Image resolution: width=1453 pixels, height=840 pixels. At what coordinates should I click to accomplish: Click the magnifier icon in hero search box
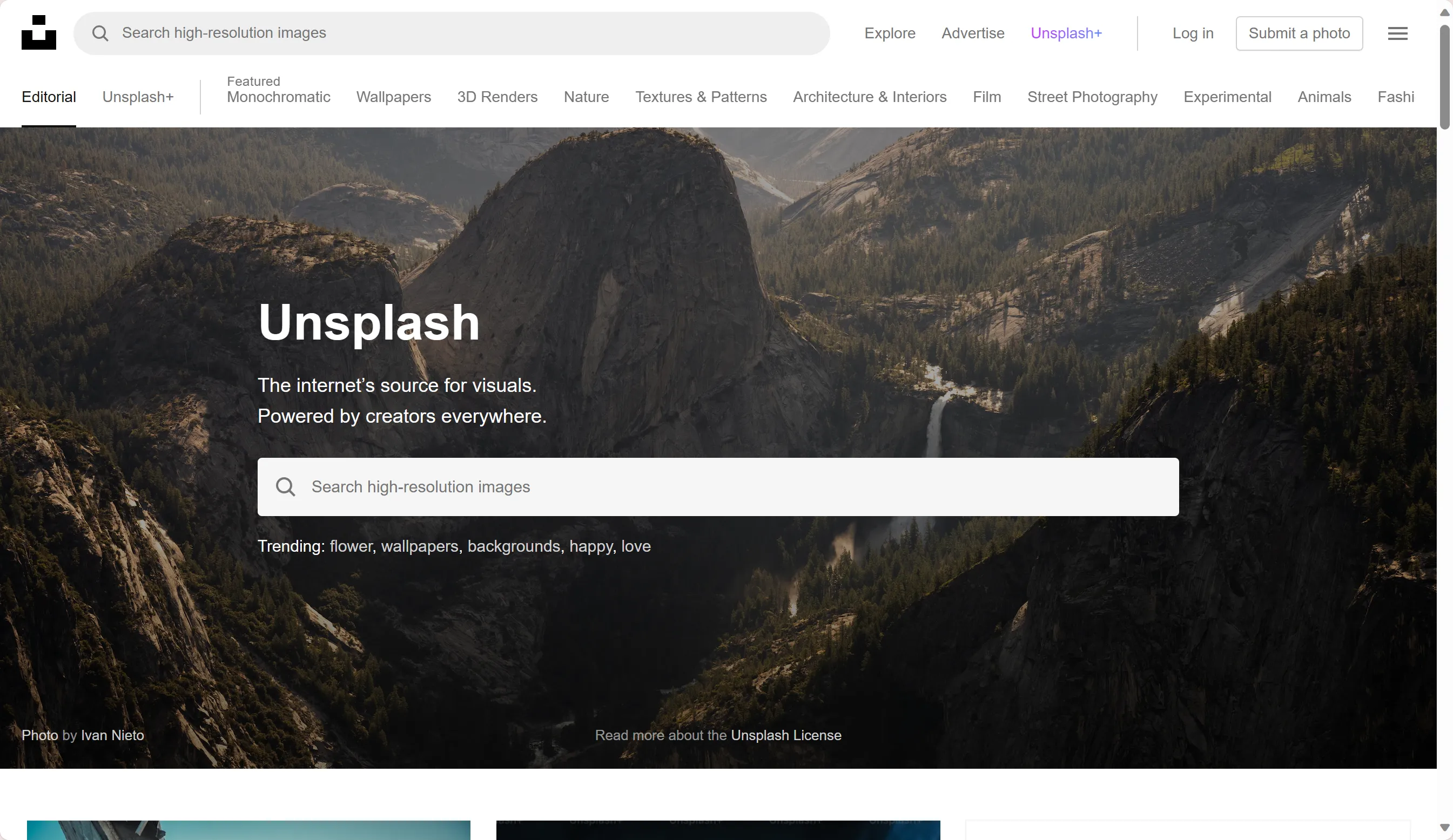(285, 487)
